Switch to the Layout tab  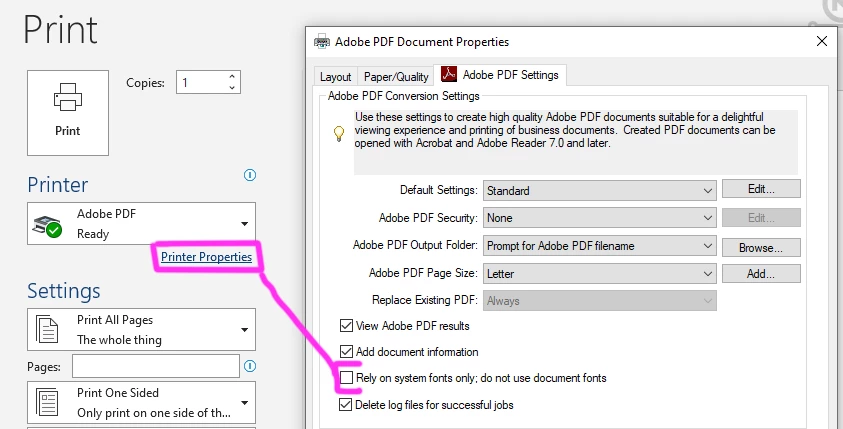335,77
